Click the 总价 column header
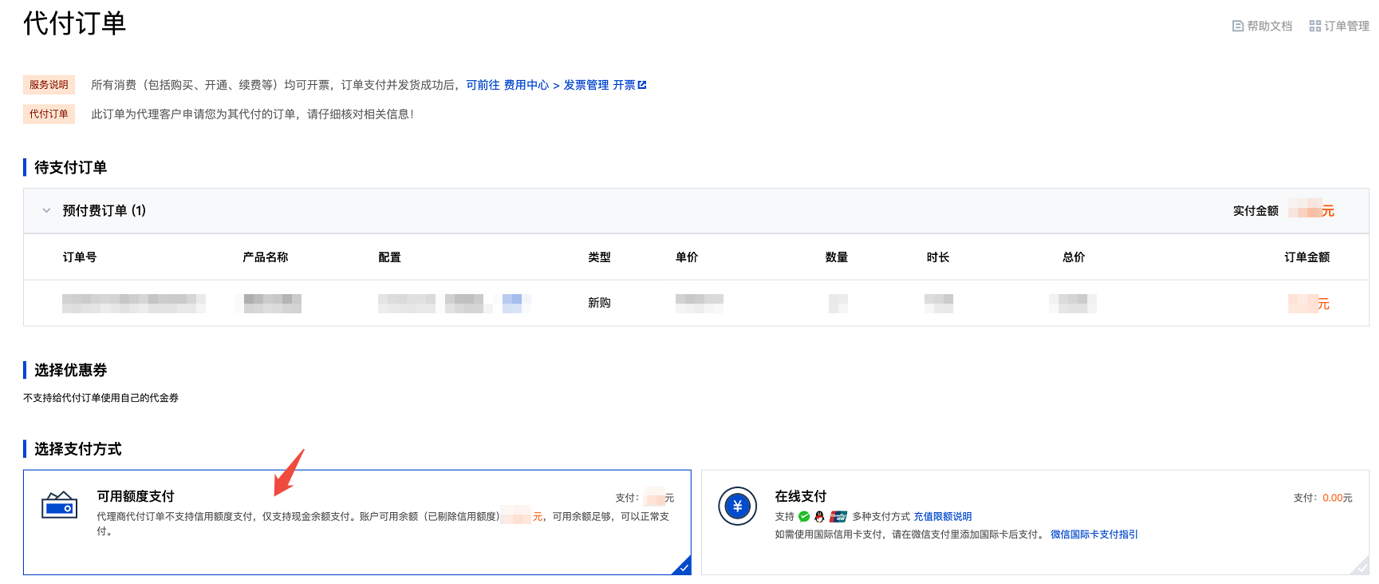This screenshot has width=1379, height=584. [x=1073, y=257]
